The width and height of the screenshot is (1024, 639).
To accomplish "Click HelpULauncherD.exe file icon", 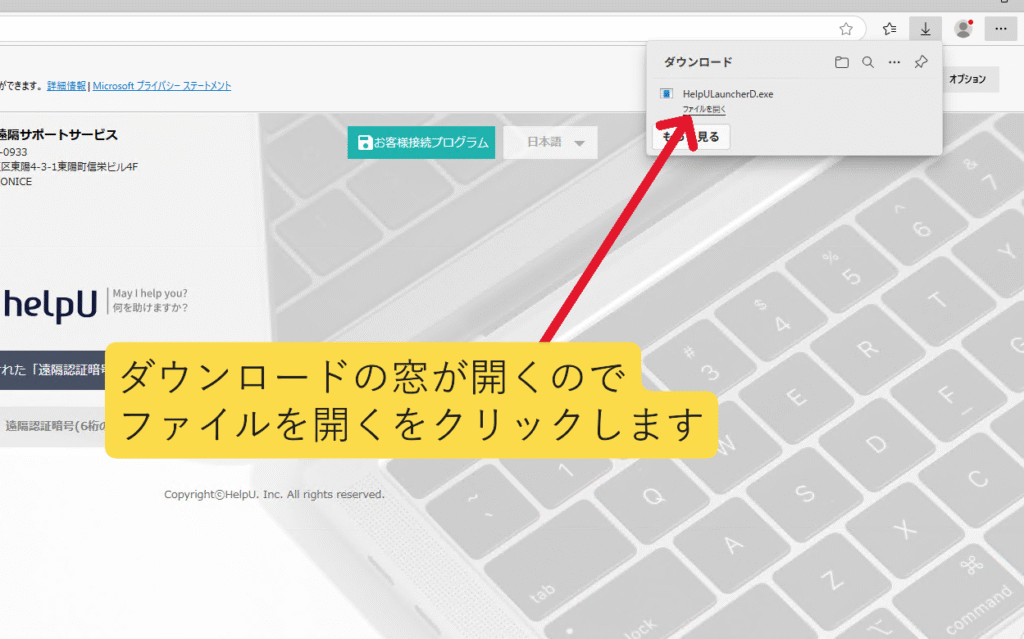I will [x=666, y=94].
